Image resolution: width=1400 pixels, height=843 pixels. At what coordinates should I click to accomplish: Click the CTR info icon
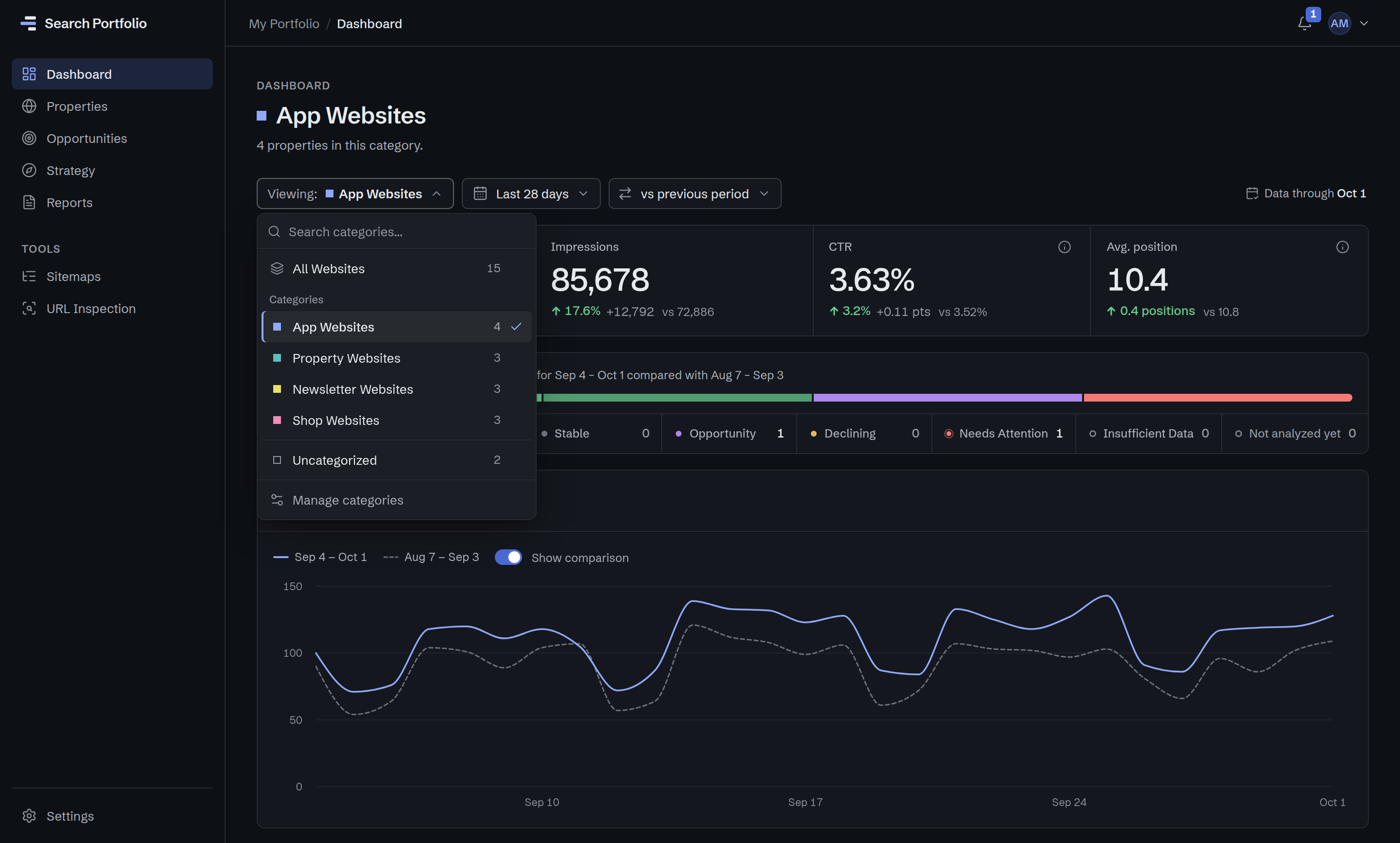pyautogui.click(x=1065, y=246)
